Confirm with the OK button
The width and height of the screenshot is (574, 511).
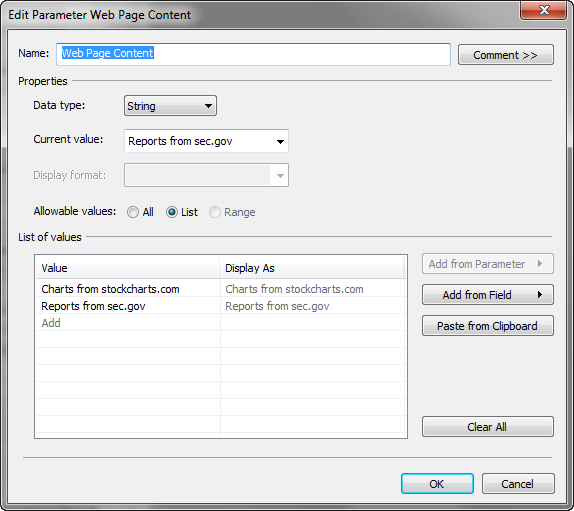tap(437, 484)
